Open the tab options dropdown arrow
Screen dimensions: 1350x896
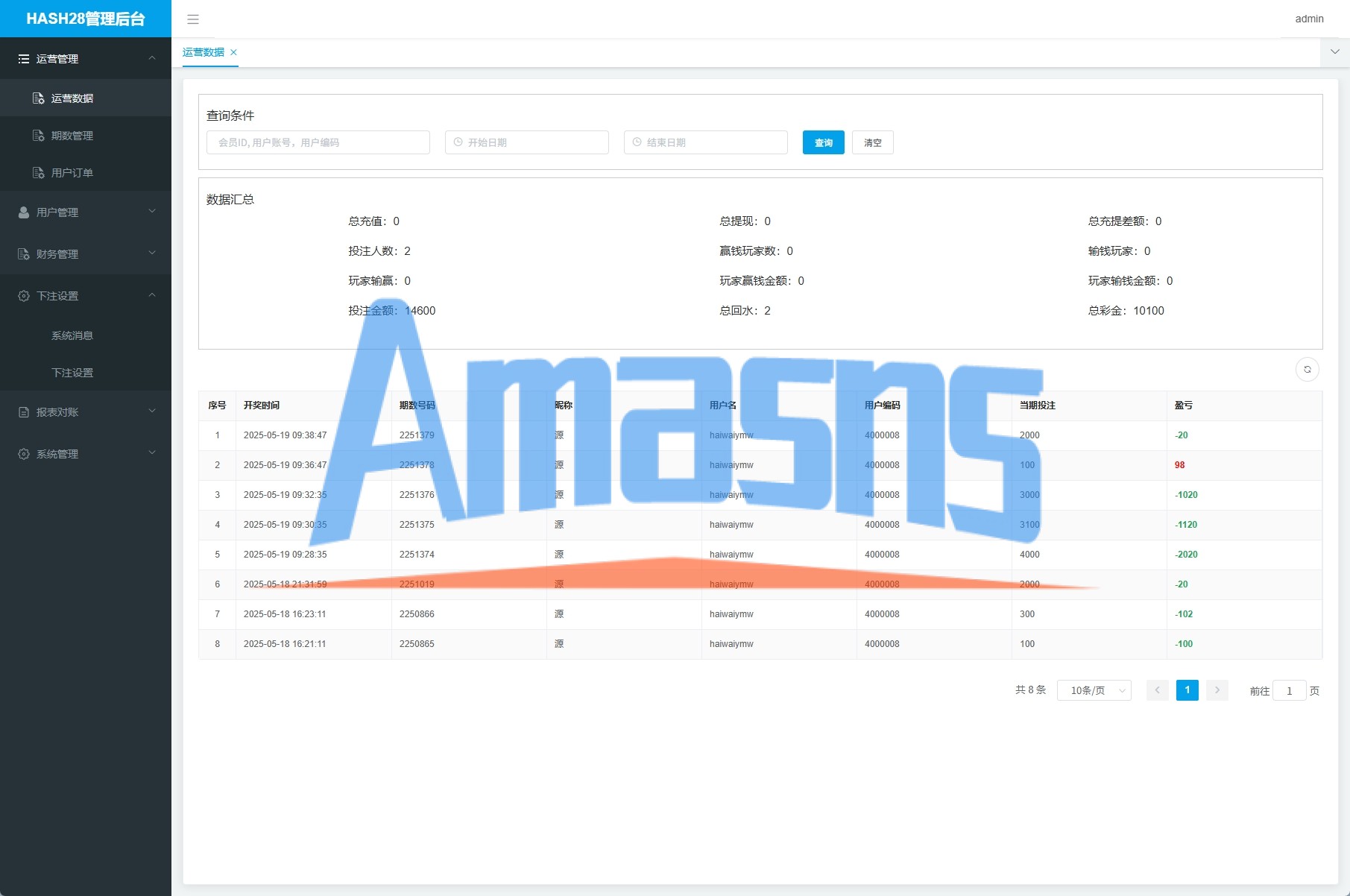click(x=1335, y=52)
